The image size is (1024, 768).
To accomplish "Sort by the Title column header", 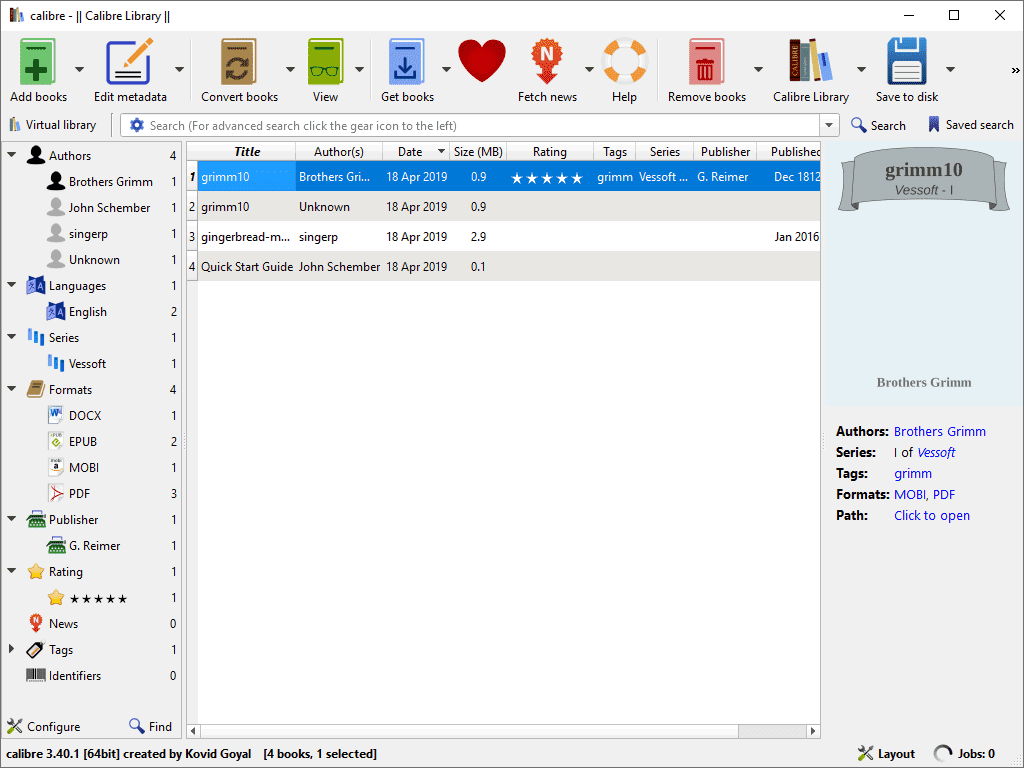I will [247, 152].
